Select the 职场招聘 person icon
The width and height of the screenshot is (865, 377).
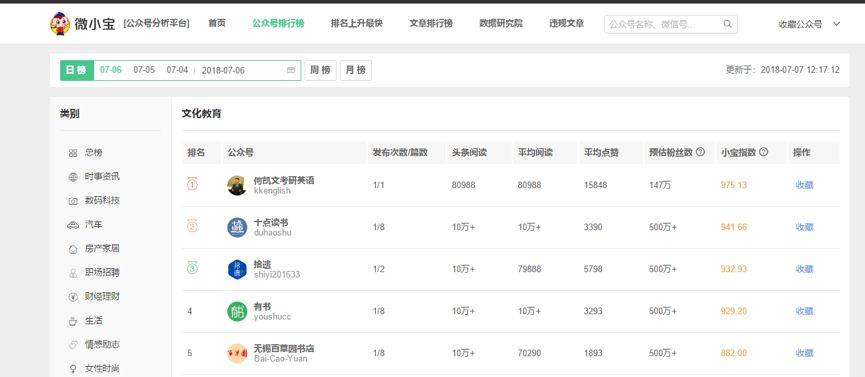73,273
